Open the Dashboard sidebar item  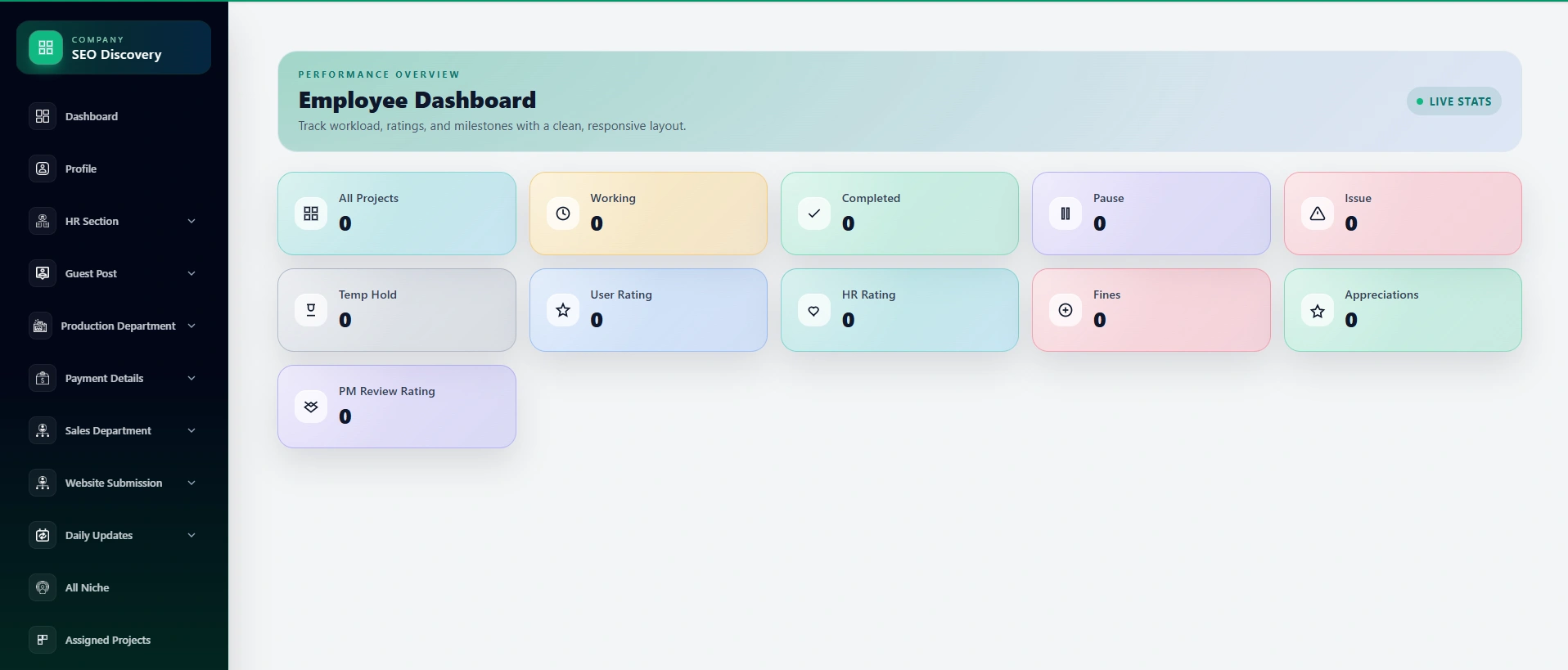tap(91, 116)
